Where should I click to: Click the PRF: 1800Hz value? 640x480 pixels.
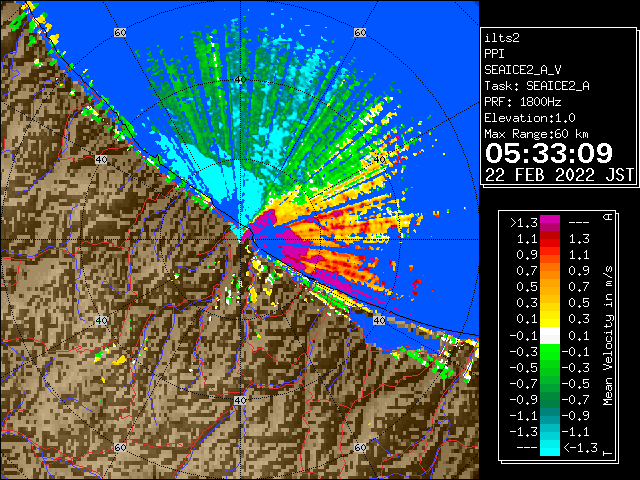click(x=522, y=102)
